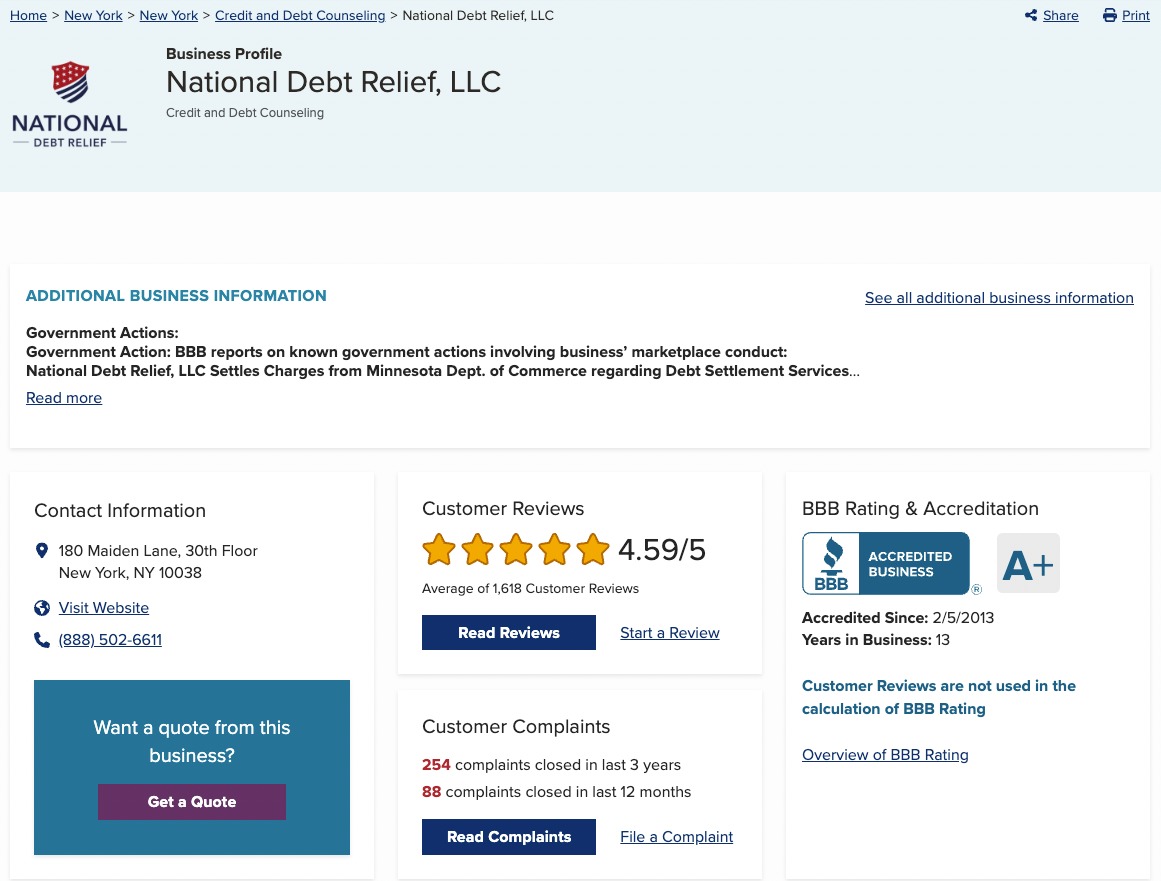Image resolution: width=1161 pixels, height=881 pixels.
Task: Start a Review for this business
Action: 669,632
